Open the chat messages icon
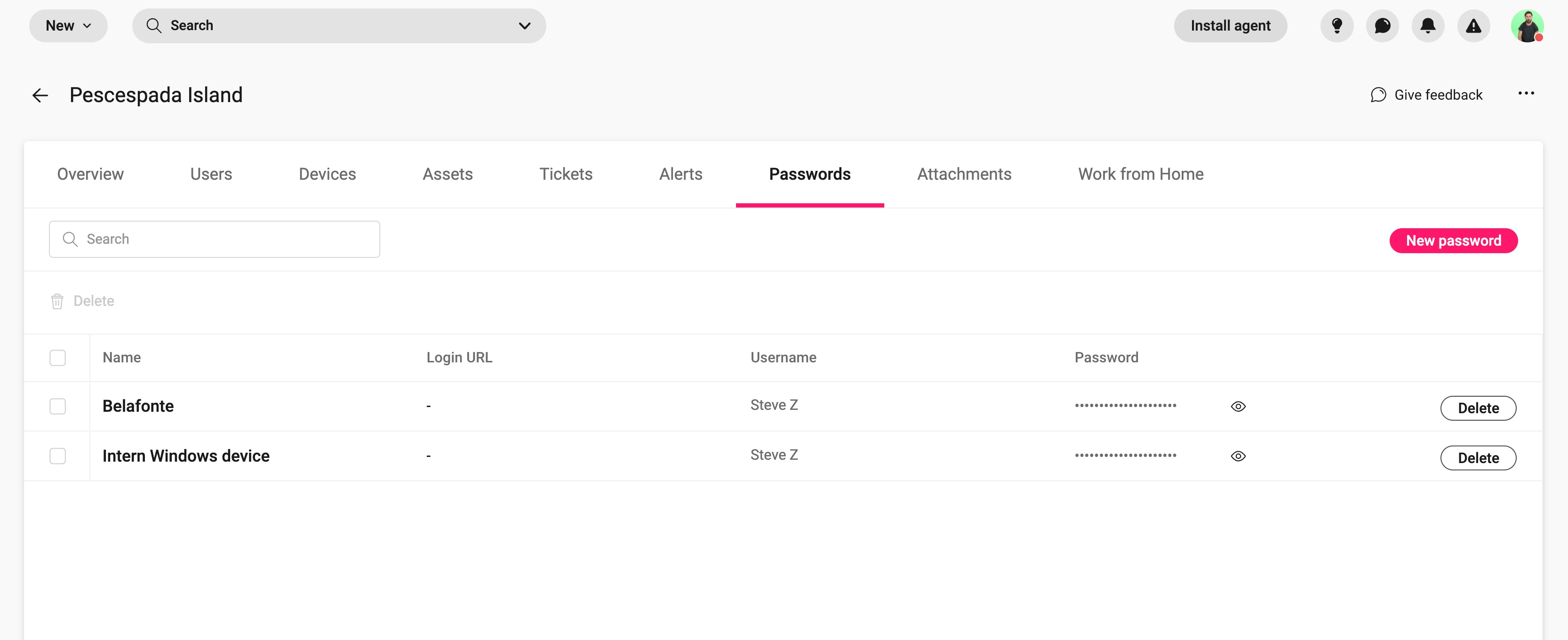 tap(1382, 25)
